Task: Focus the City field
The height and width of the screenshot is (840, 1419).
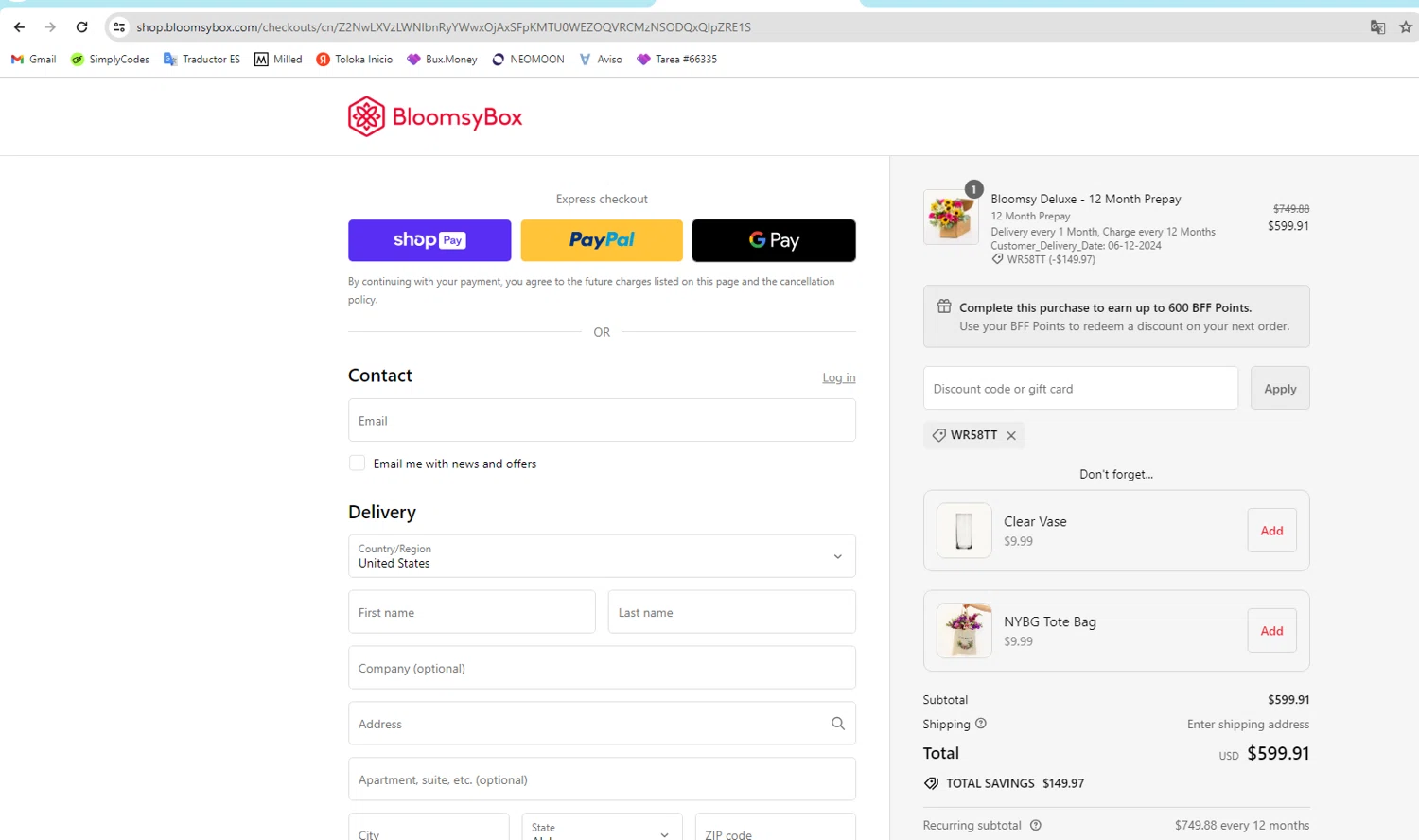Action: point(429,827)
